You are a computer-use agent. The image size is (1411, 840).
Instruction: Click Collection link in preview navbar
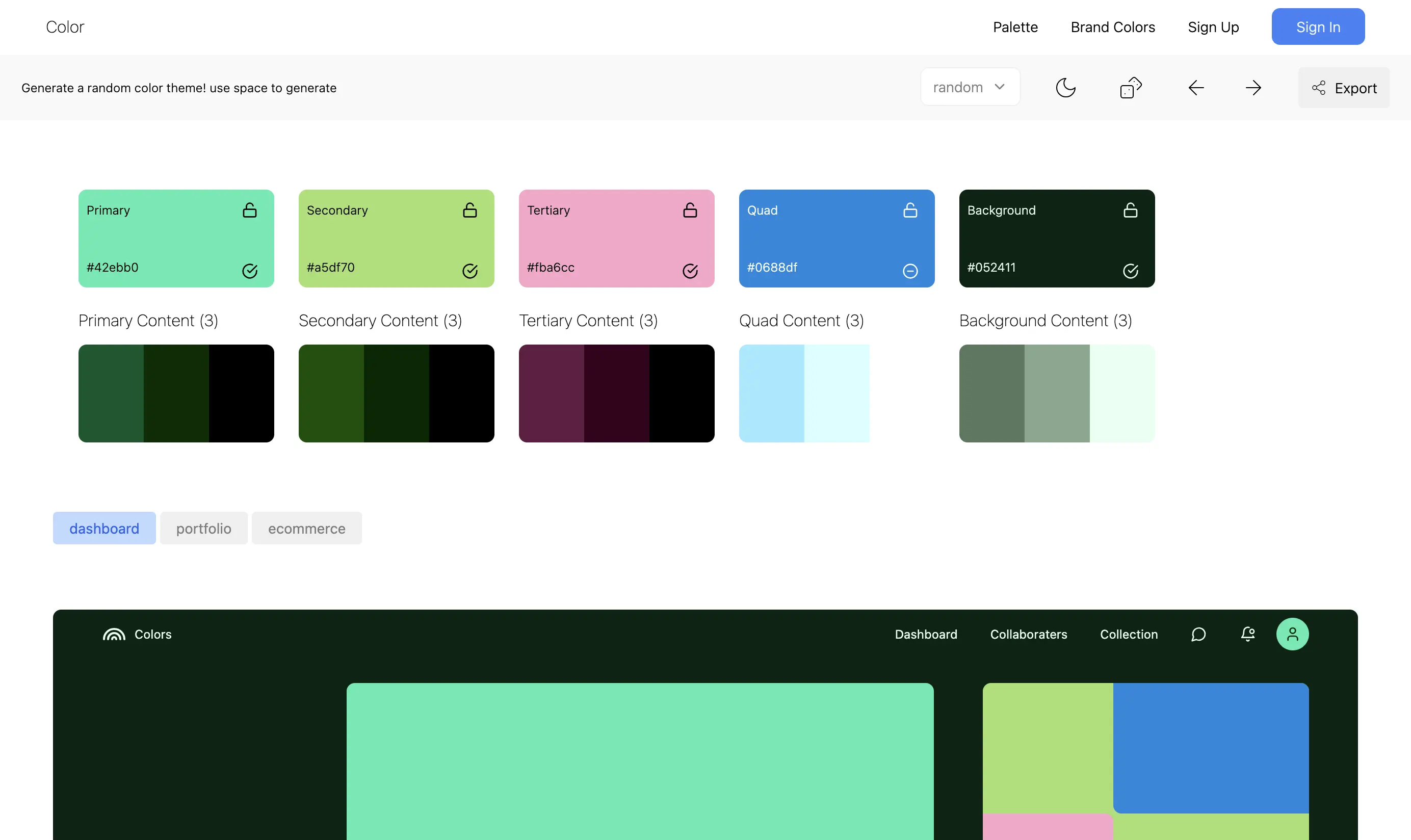tap(1129, 635)
